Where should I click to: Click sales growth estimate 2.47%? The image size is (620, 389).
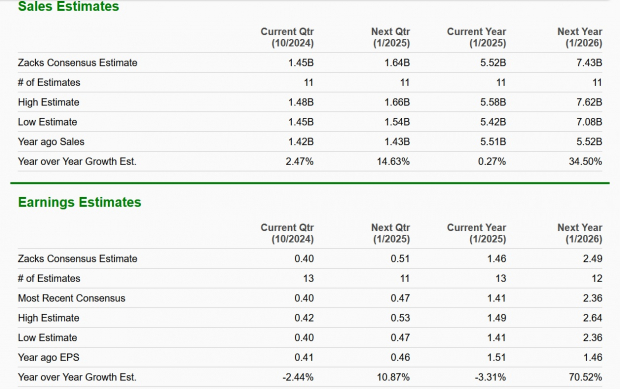299,161
